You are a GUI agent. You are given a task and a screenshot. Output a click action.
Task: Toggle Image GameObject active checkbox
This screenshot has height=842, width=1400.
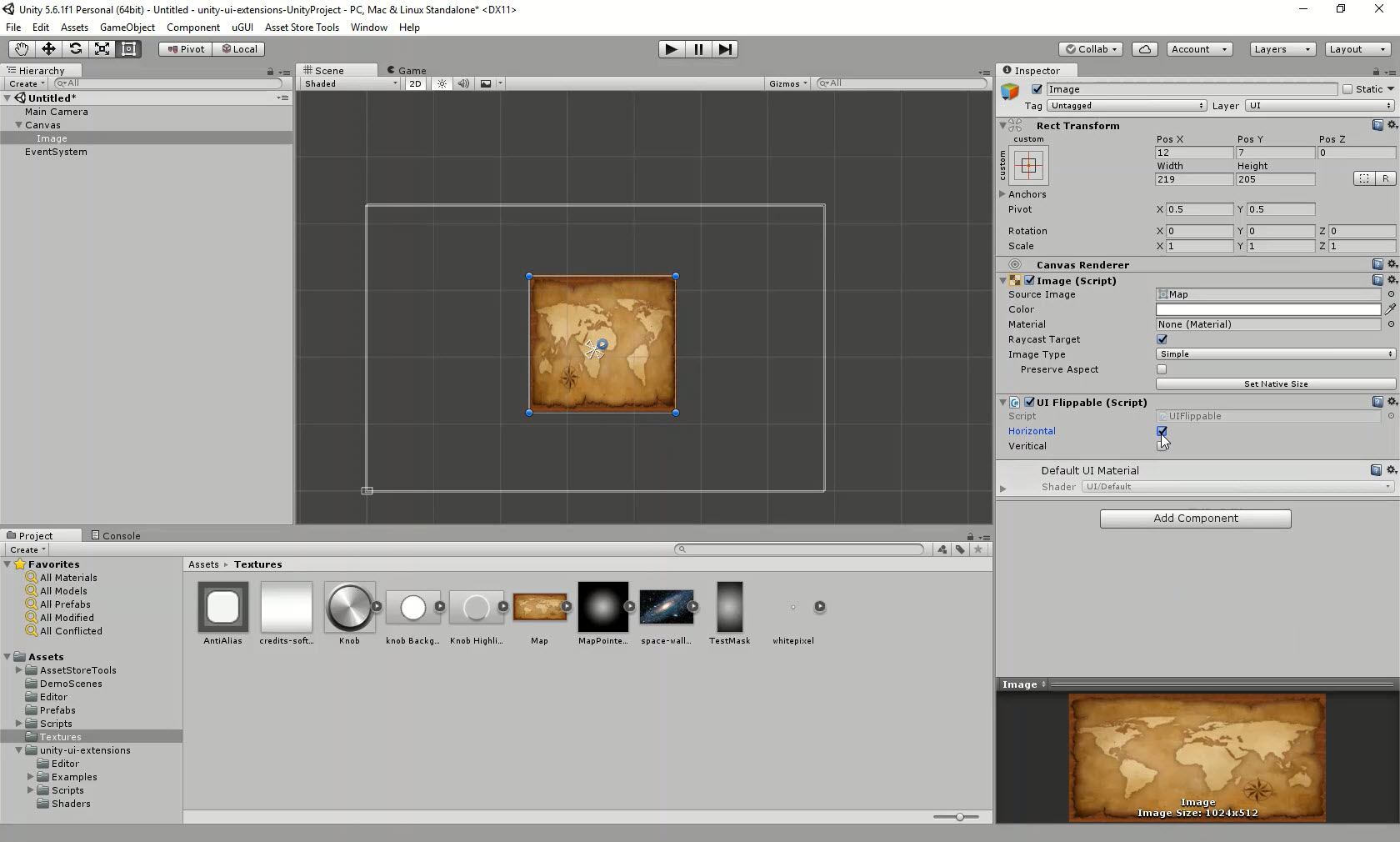click(x=1037, y=89)
